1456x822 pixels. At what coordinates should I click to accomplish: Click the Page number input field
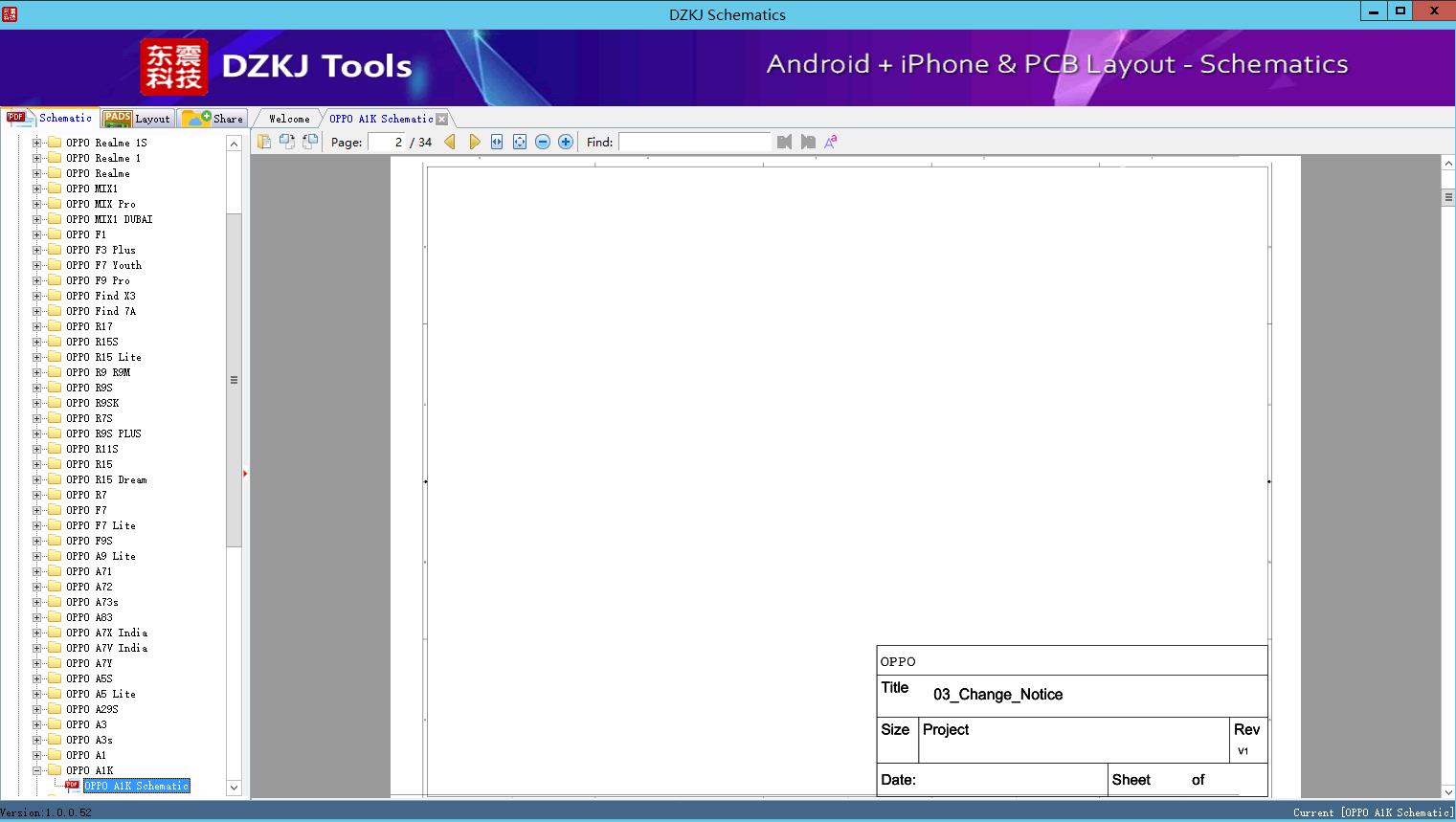pos(387,142)
